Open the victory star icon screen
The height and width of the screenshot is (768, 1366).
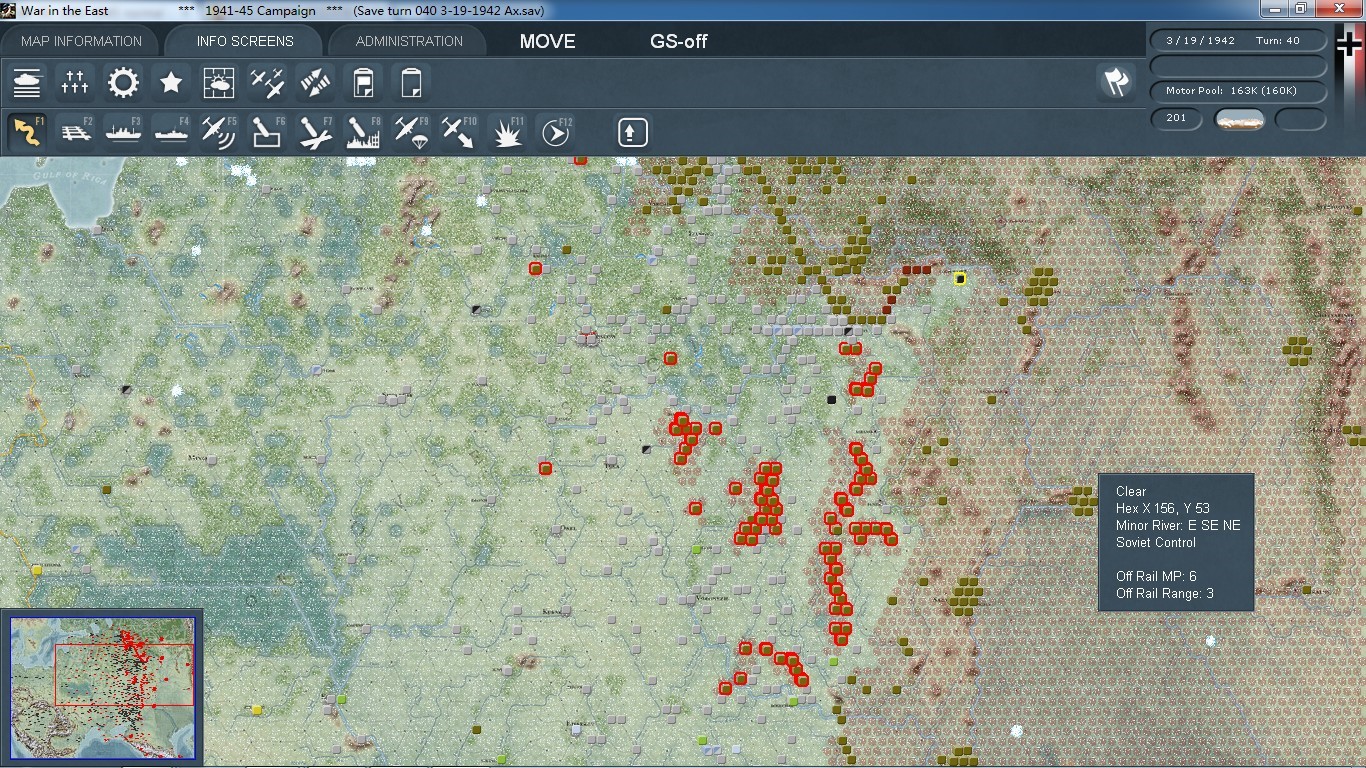[171, 83]
